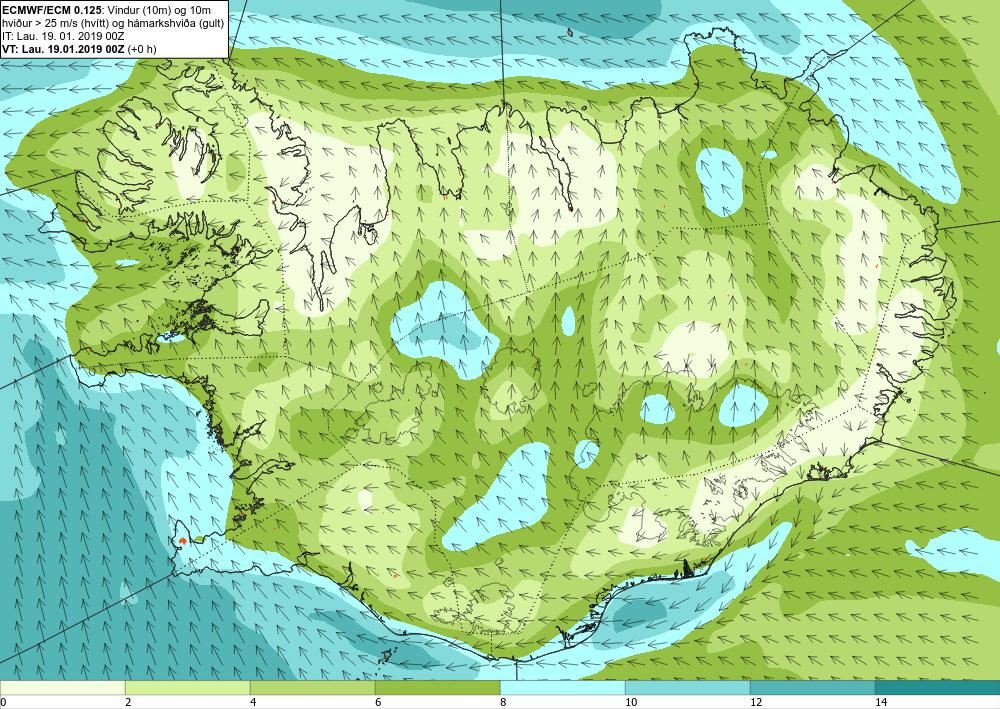Click the legend label "4"
Image resolution: width=1000 pixels, height=709 pixels.
coord(253,702)
